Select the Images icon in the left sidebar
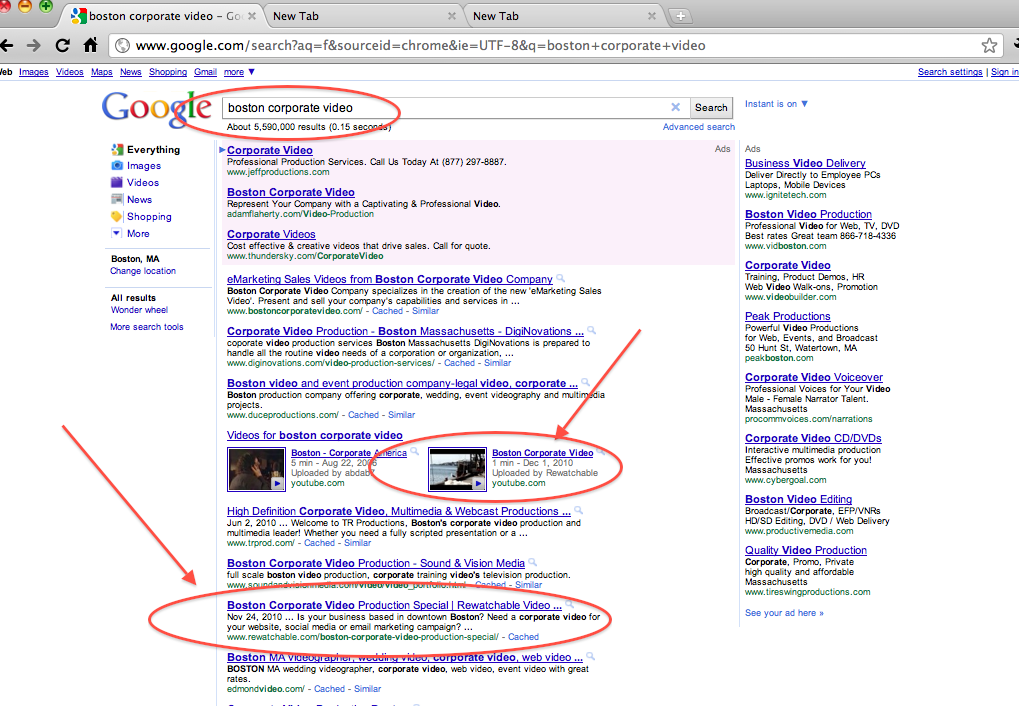 click(x=117, y=166)
